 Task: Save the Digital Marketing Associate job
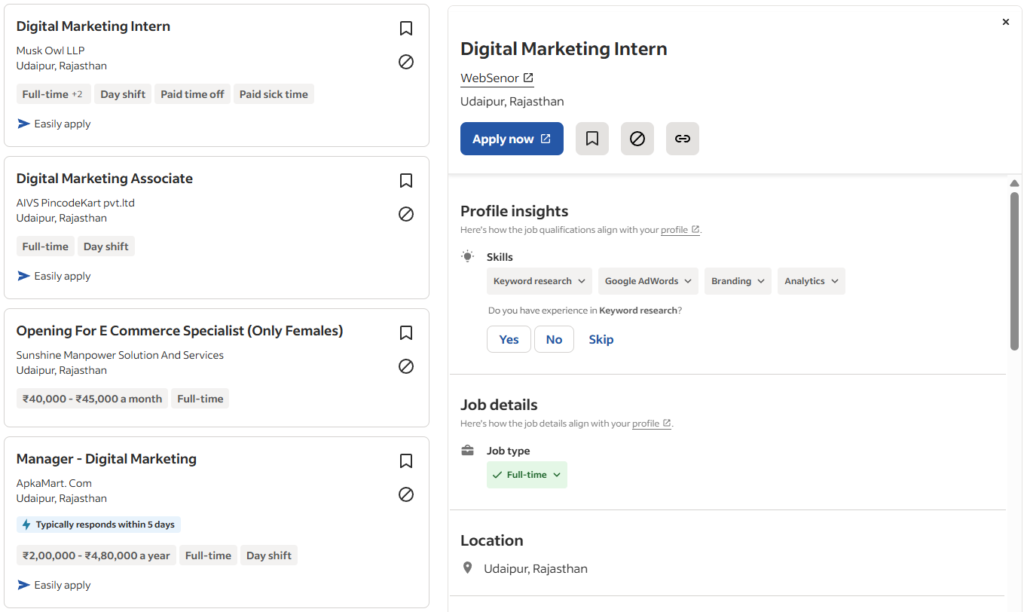pos(406,181)
